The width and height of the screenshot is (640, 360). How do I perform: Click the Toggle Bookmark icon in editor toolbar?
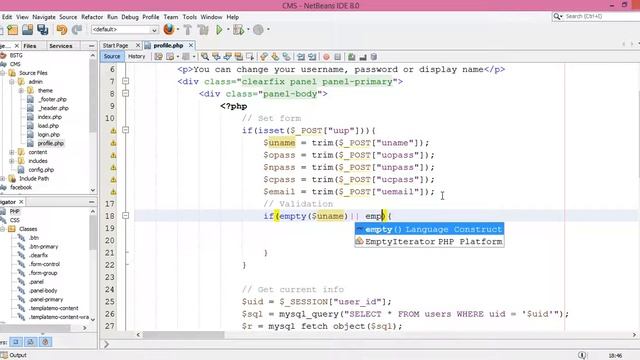tap(287, 57)
